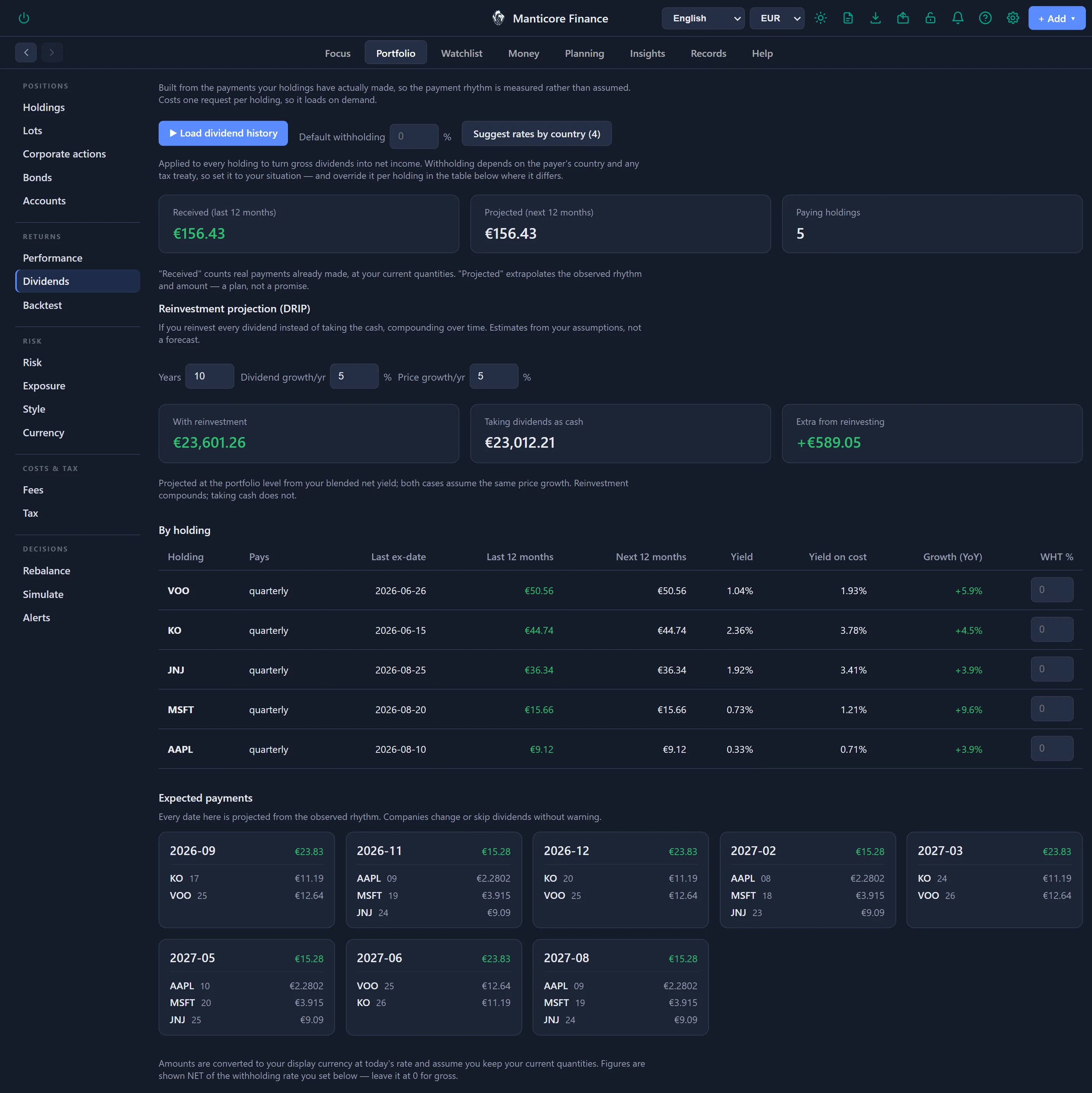Click the WHT % field for JNJ

click(1052, 669)
